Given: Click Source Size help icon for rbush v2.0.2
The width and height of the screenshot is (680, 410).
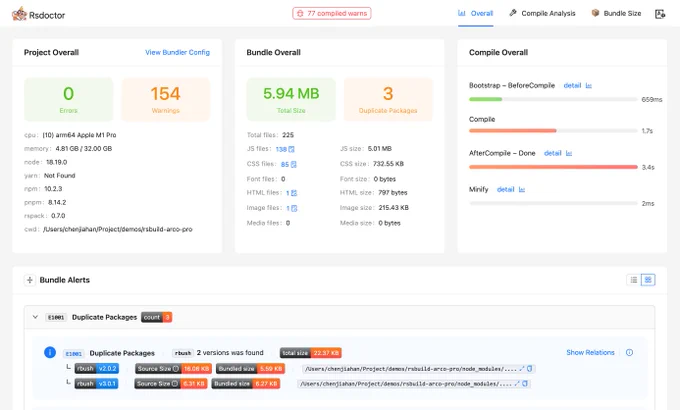Looking at the screenshot, I should click(x=176, y=369).
